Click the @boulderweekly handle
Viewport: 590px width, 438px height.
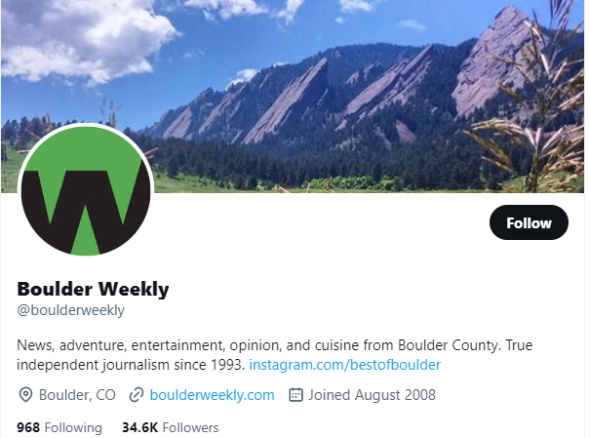click(71, 310)
